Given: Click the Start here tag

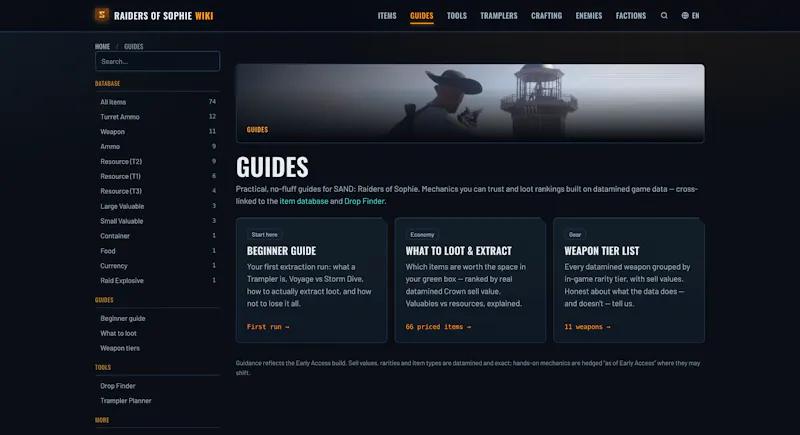Looking at the screenshot, I should (264, 235).
